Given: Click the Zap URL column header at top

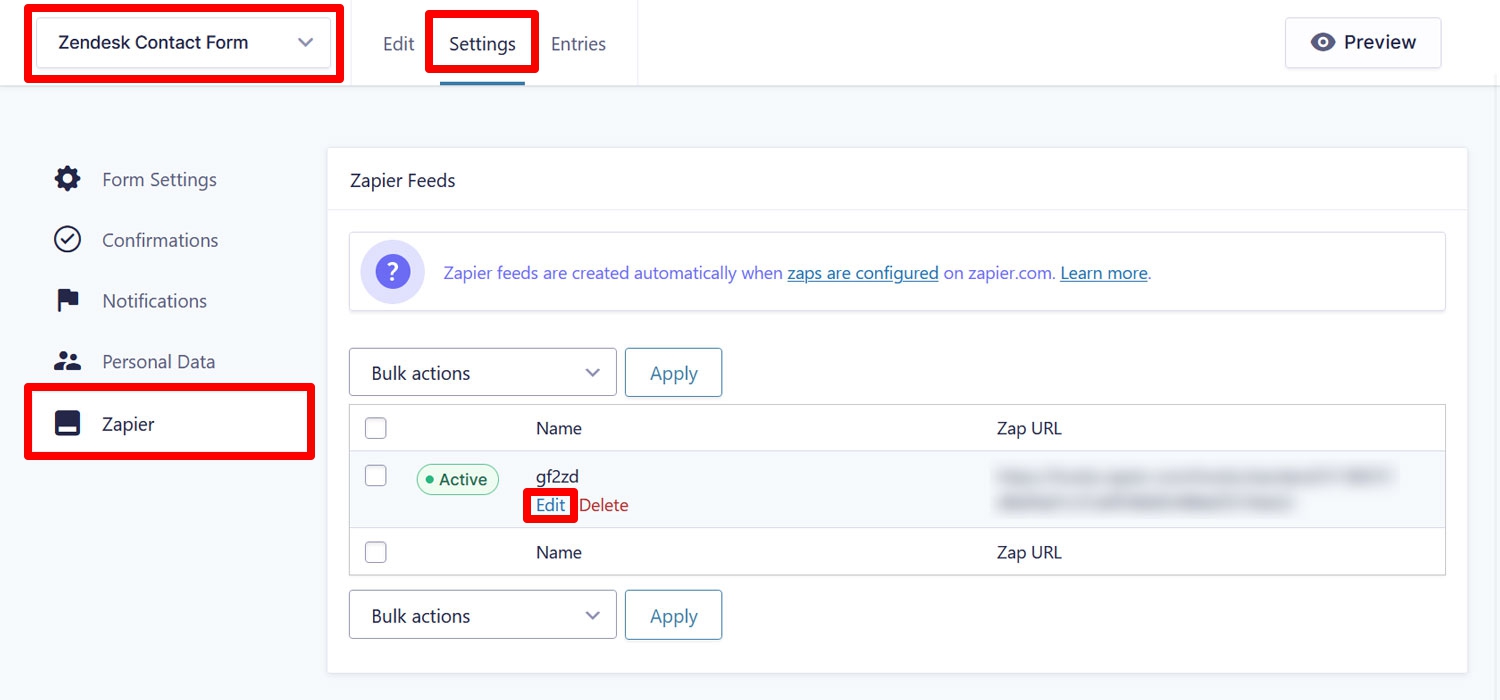Looking at the screenshot, I should pos(1029,428).
